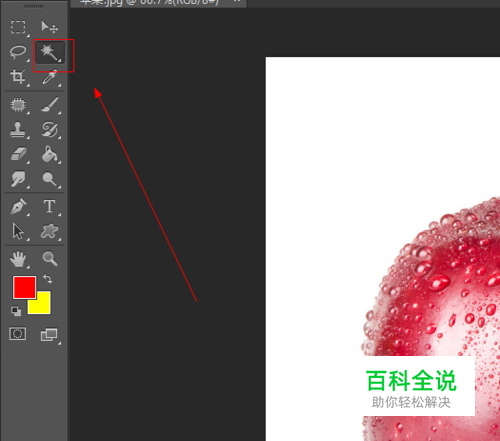Select the Zoom tool
Screen dimensions: 500x441
tap(50, 259)
